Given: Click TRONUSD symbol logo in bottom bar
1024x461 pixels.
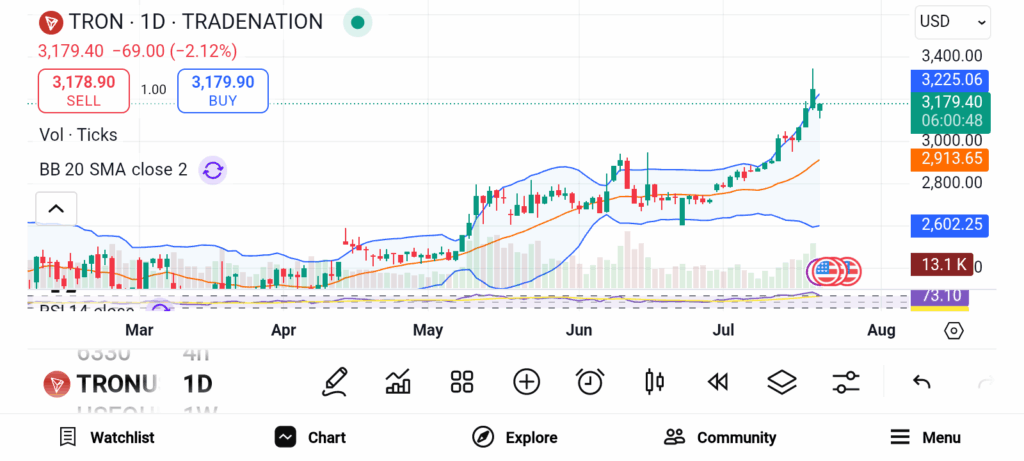Looking at the screenshot, I should click(56, 384).
